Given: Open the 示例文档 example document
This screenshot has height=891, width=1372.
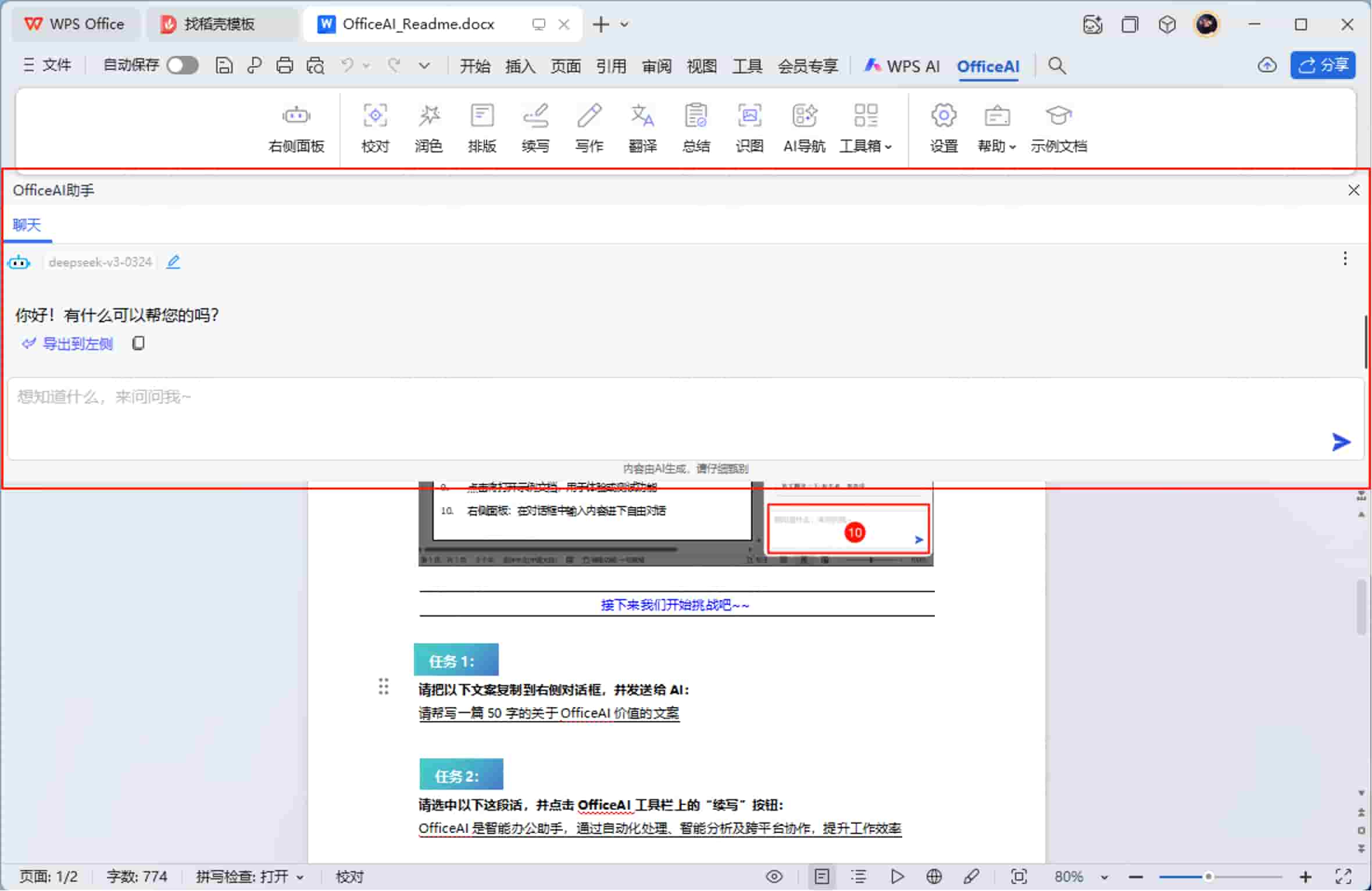Looking at the screenshot, I should coord(1059,127).
